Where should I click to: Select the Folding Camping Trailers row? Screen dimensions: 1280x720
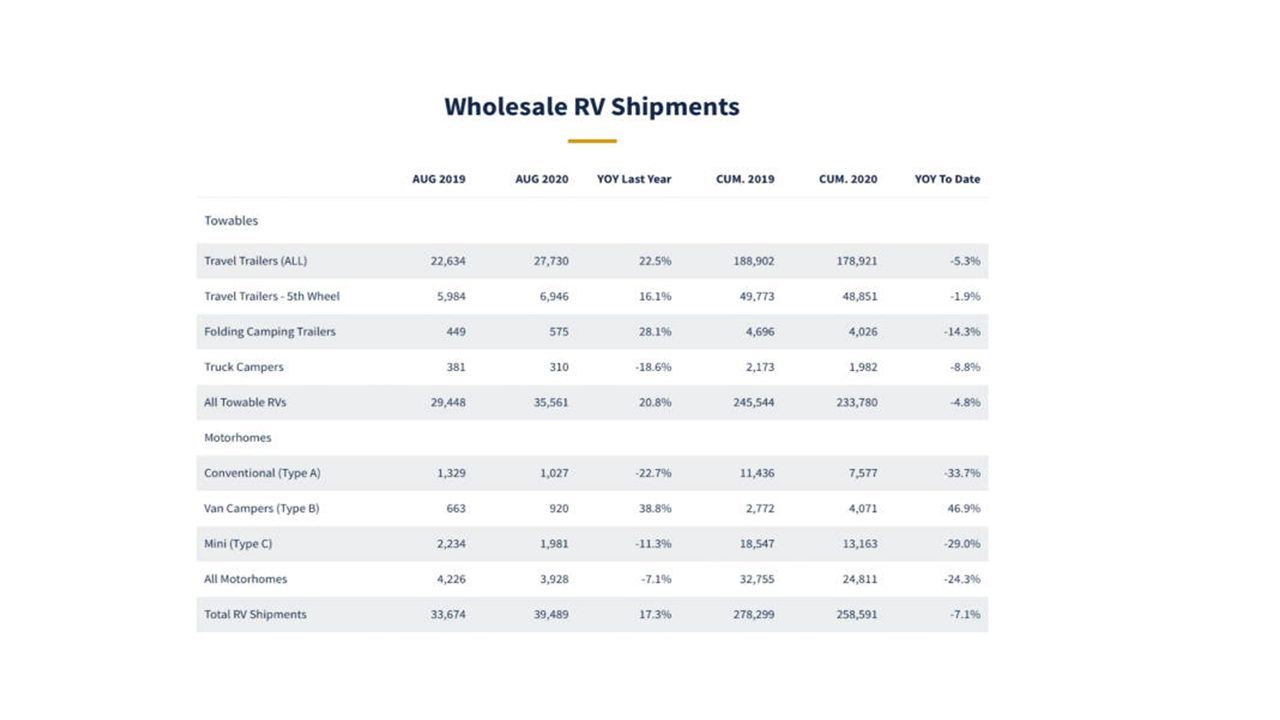click(592, 332)
